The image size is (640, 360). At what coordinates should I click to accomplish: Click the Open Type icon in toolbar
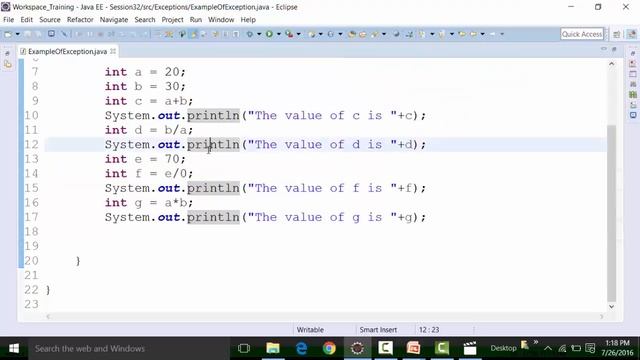[351, 34]
